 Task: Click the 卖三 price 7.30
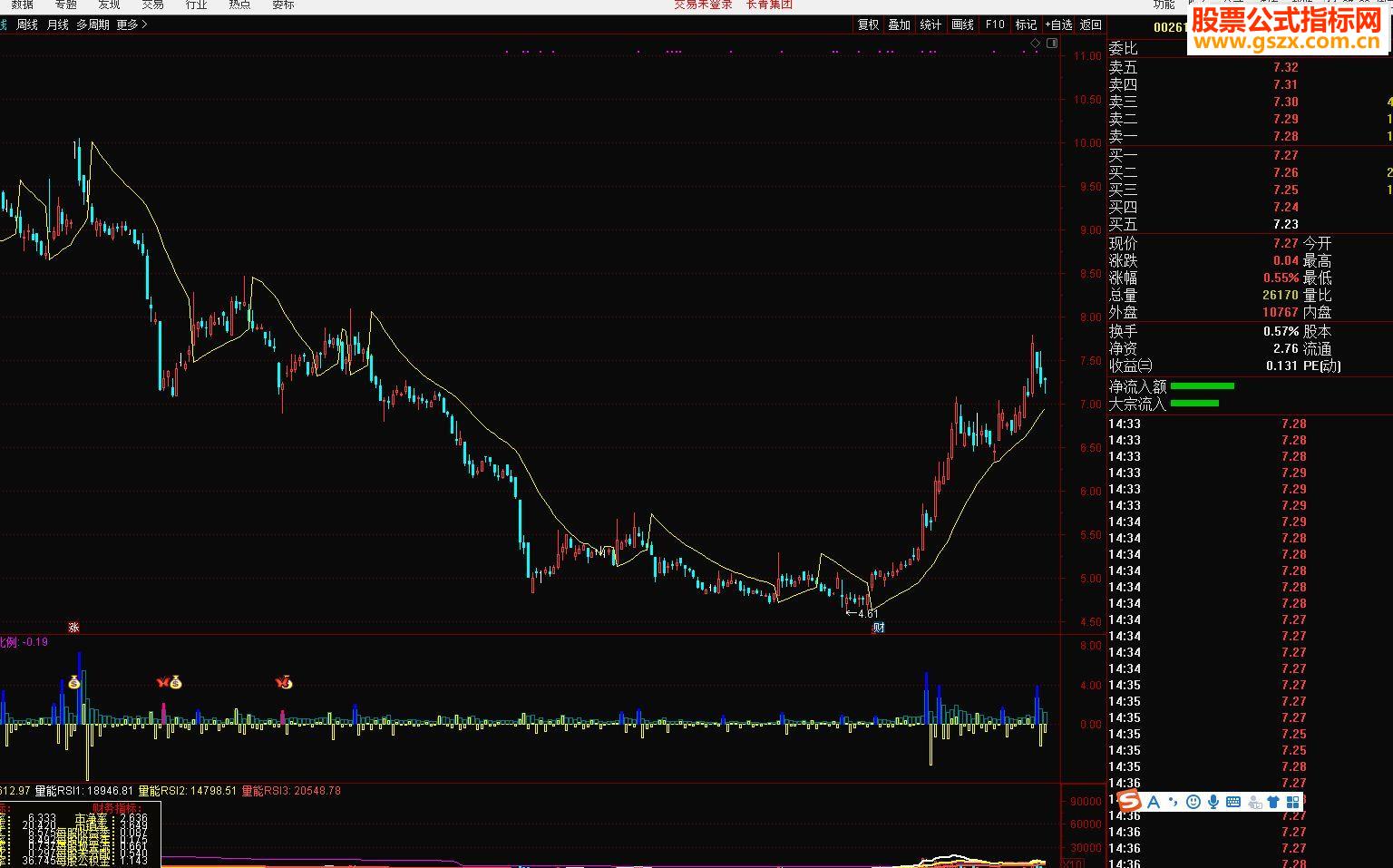coord(1285,102)
